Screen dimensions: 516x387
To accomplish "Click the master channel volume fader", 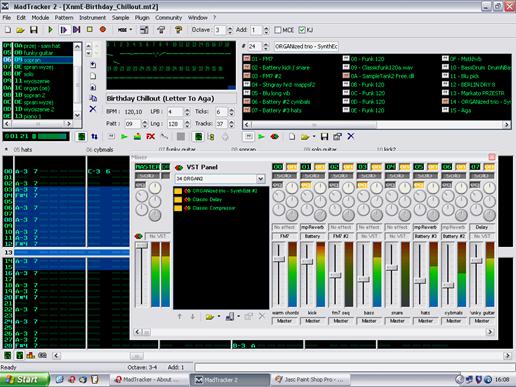I will pyautogui.click(x=141, y=245).
